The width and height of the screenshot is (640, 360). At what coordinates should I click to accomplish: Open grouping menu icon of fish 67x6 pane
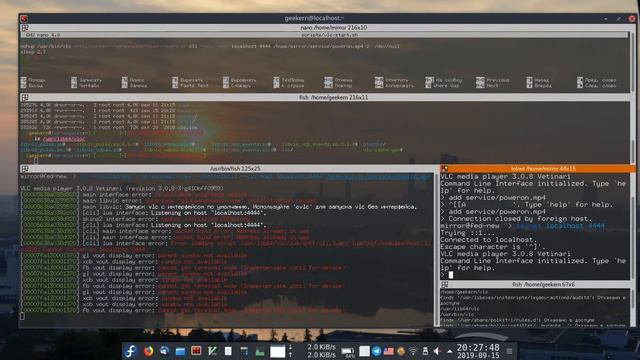[x=445, y=284]
